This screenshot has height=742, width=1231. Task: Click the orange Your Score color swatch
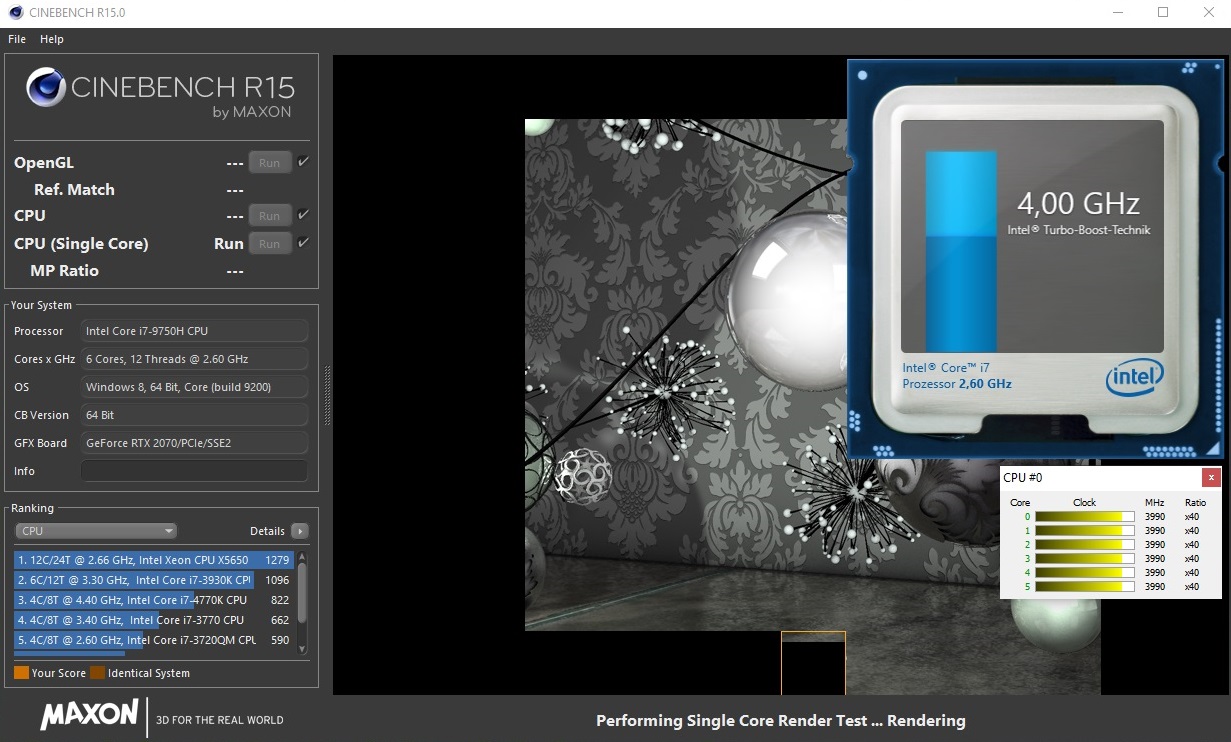[21, 673]
